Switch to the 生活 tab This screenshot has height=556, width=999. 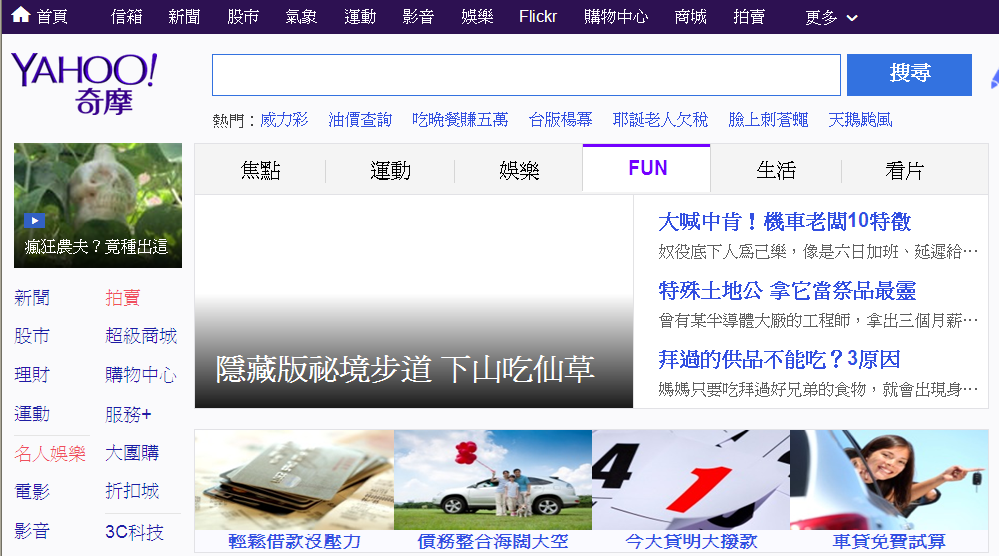pos(776,170)
